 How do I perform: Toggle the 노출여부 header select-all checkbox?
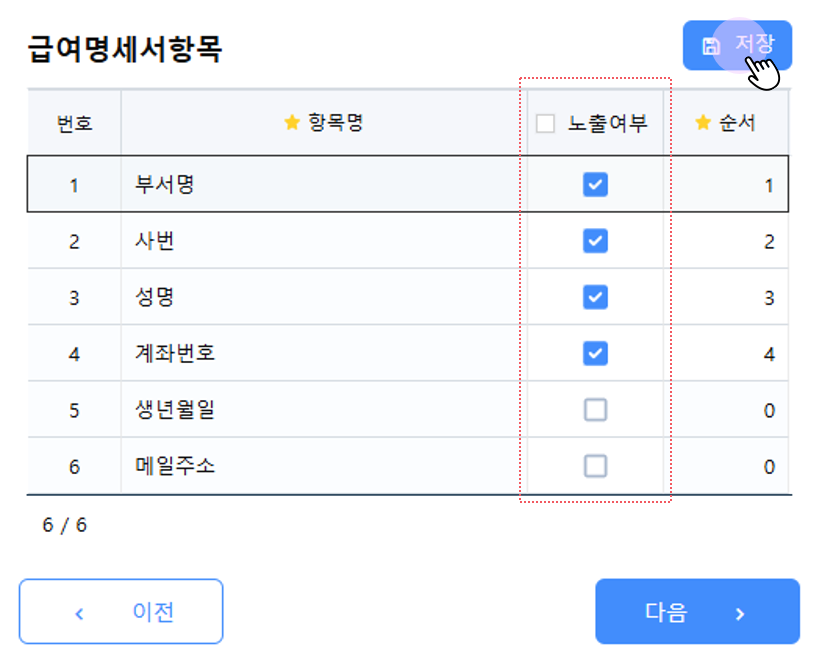pyautogui.click(x=545, y=124)
